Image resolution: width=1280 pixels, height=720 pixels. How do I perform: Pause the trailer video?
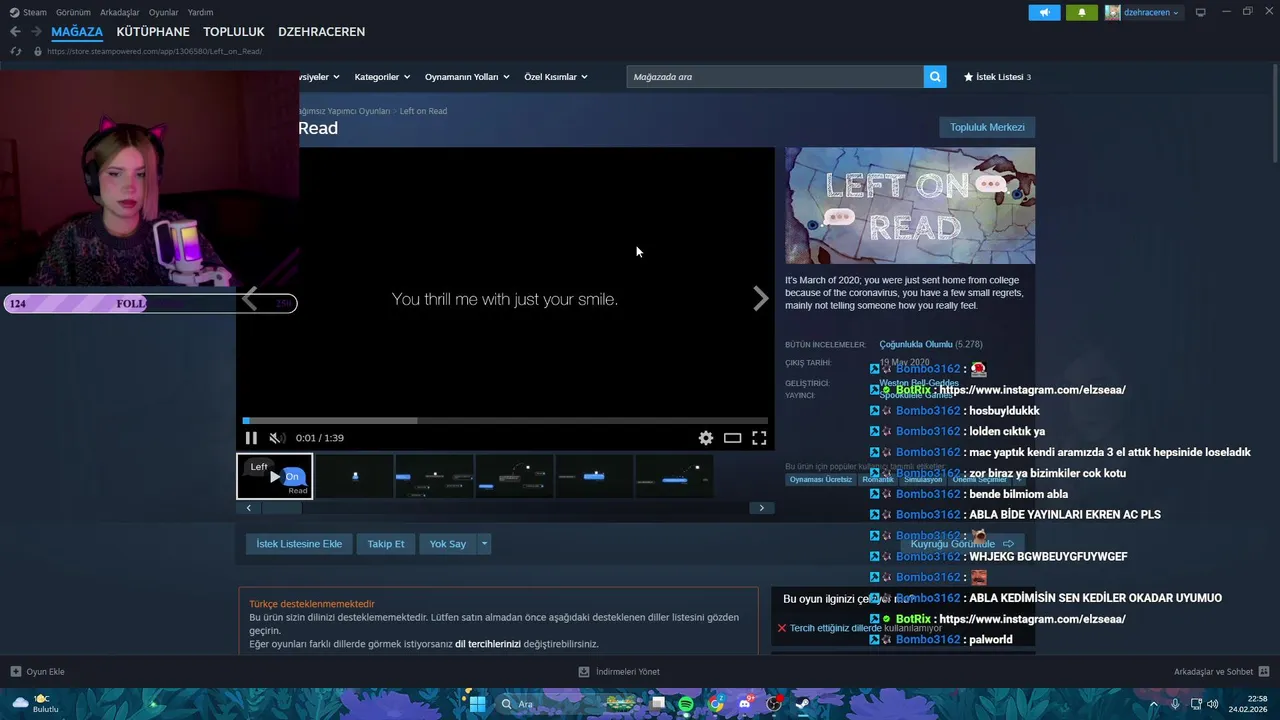click(251, 438)
